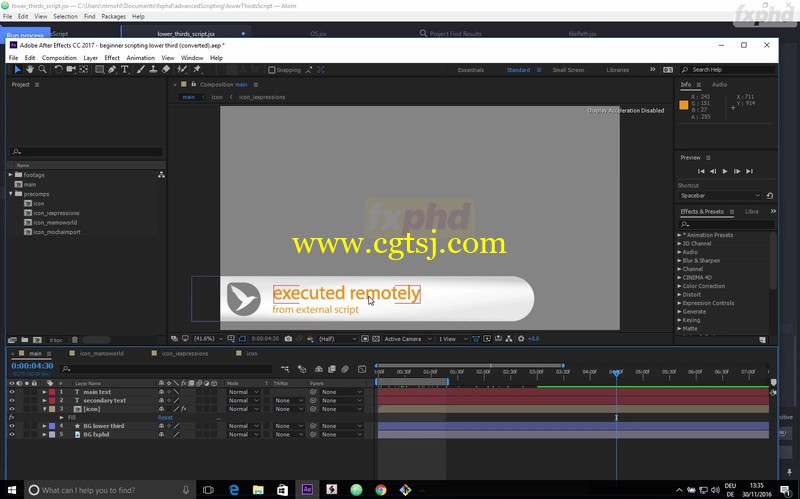Open Chrome from the Windows taskbar
Viewport: 800px width, 499px height.
(x=381, y=490)
